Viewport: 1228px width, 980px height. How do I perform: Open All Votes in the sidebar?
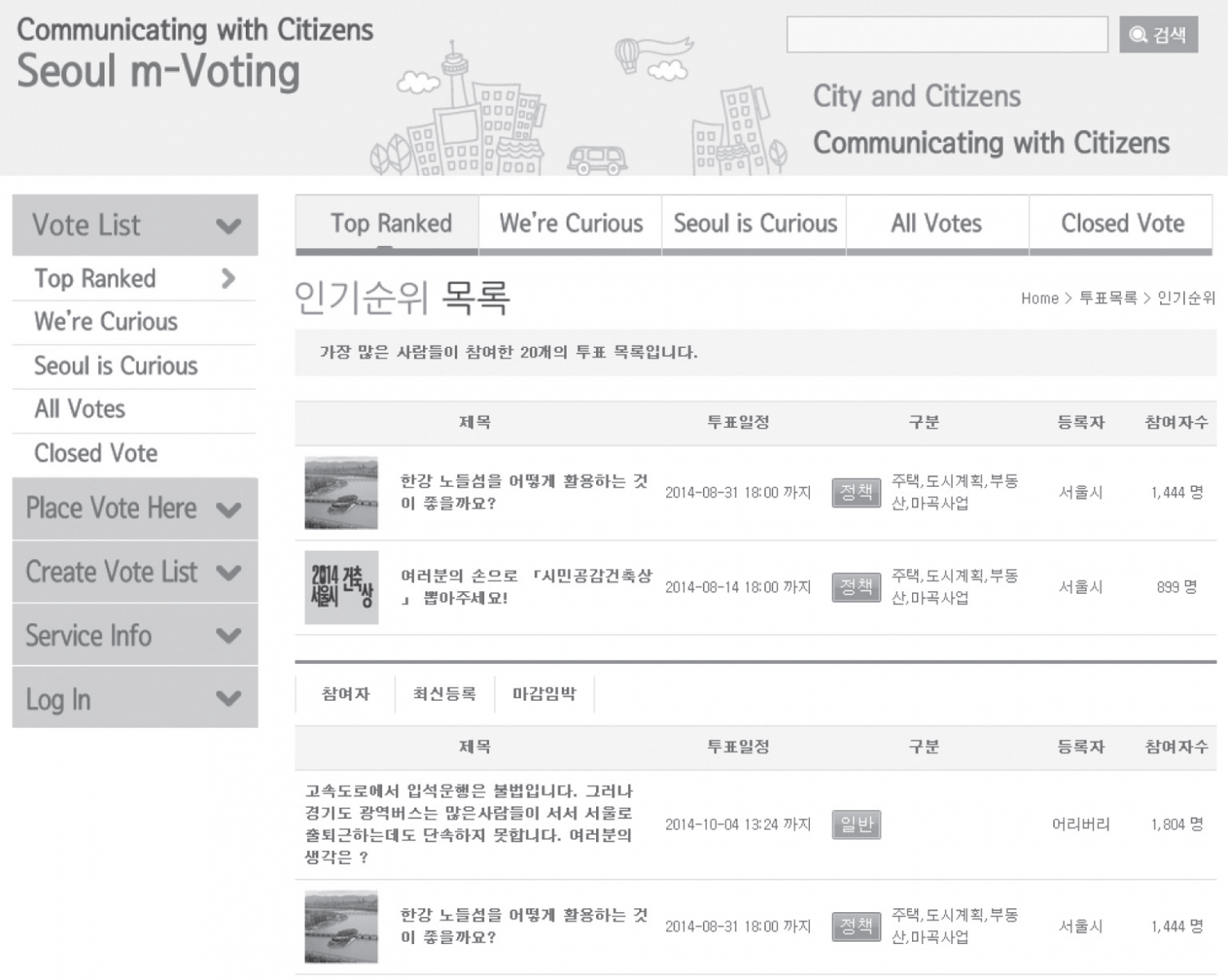click(80, 409)
